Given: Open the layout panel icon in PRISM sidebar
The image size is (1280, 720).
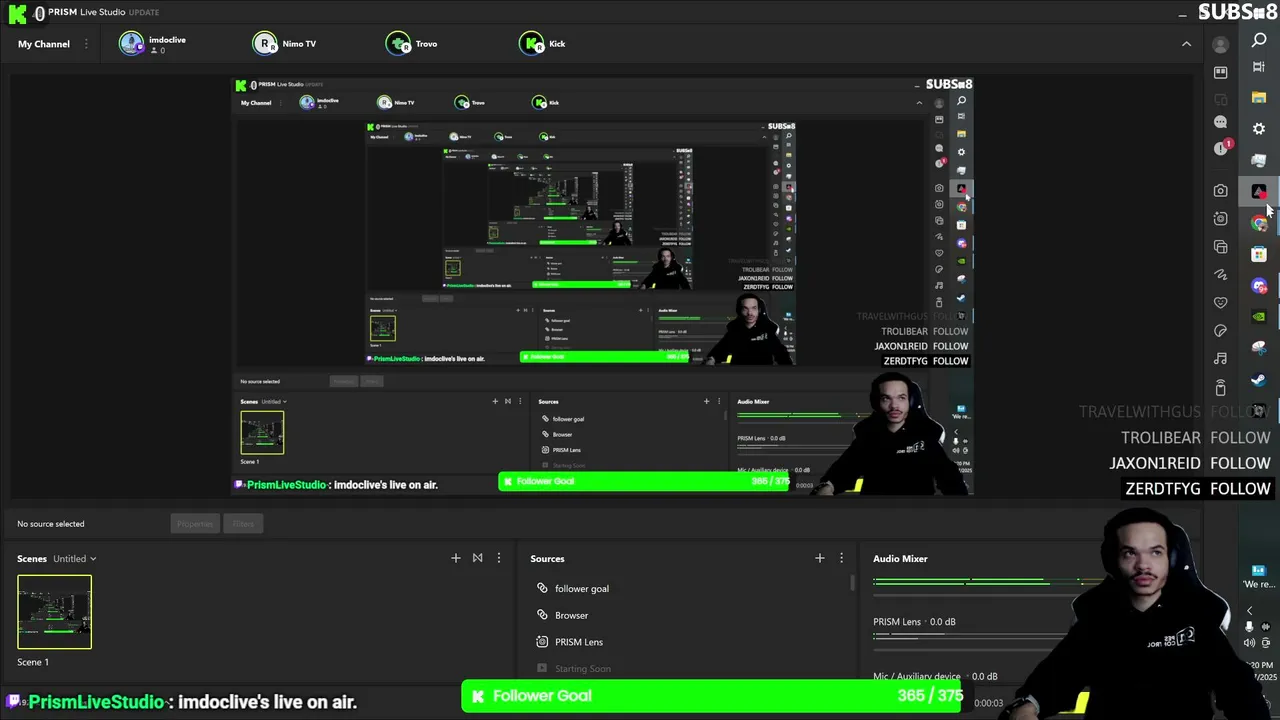Looking at the screenshot, I should tap(1220, 73).
